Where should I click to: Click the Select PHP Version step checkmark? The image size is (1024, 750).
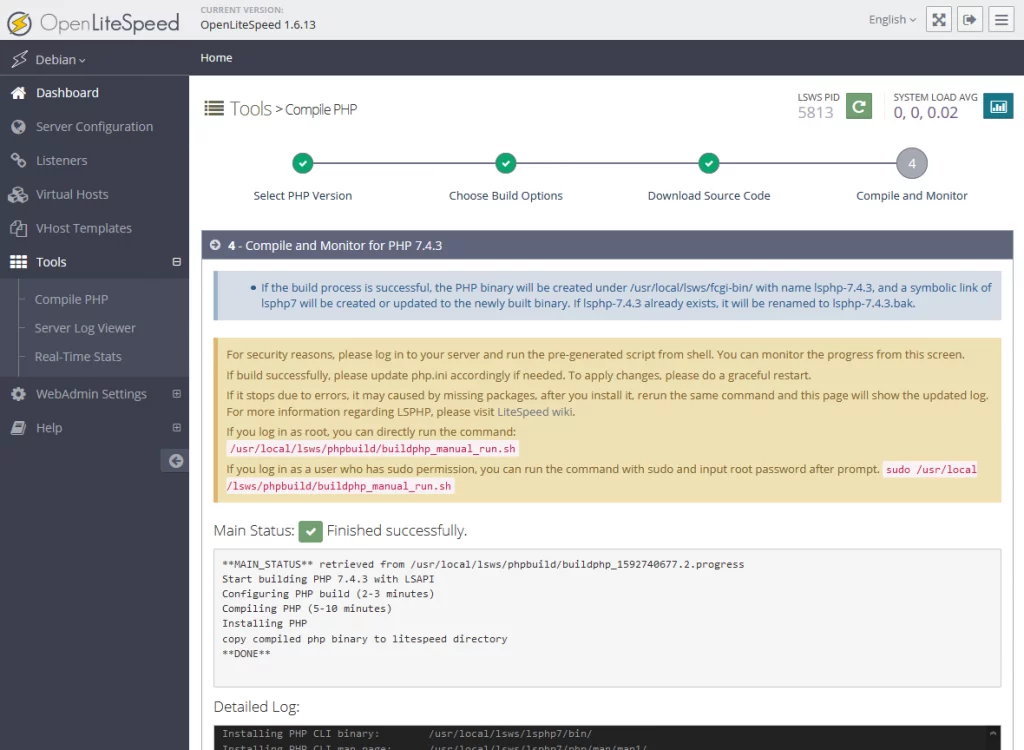tap(302, 163)
